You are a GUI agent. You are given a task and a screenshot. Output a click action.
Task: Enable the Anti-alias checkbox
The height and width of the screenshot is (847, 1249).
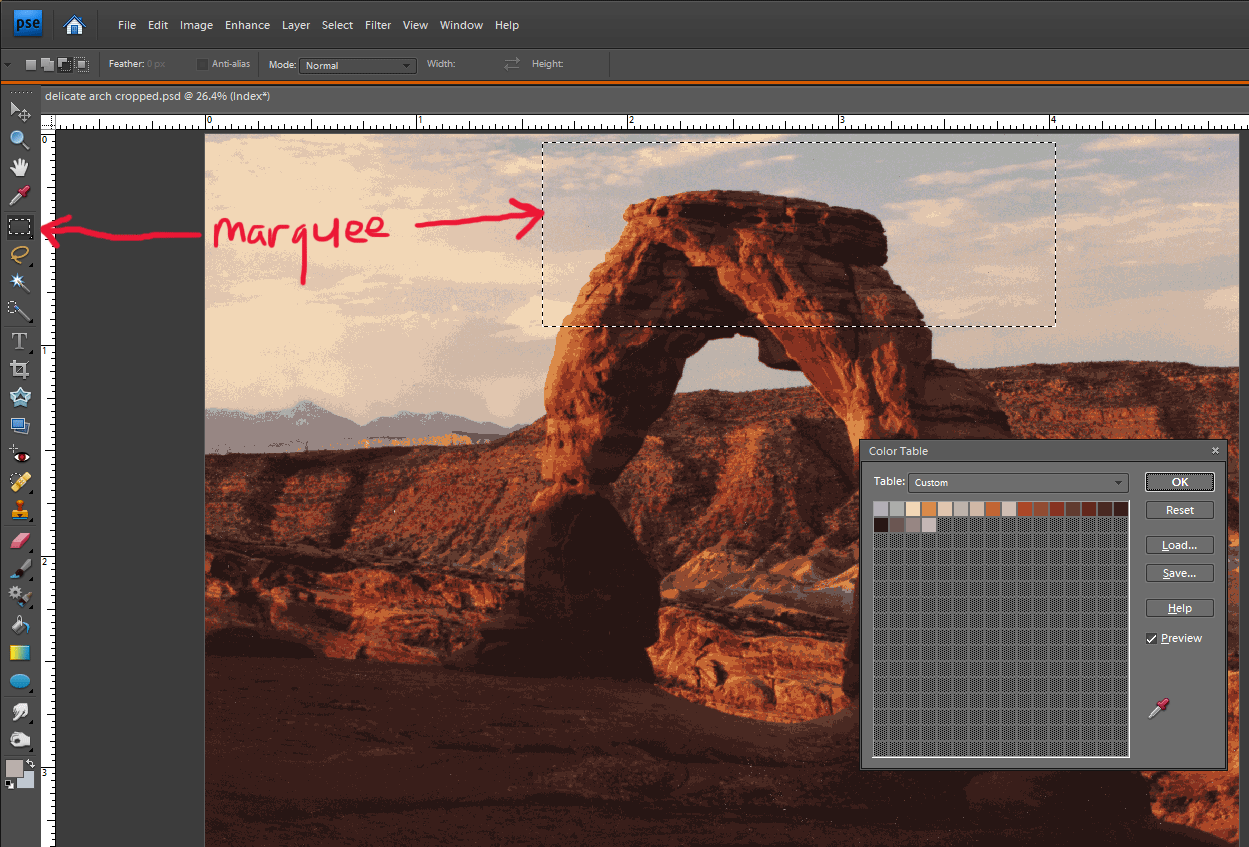203,65
